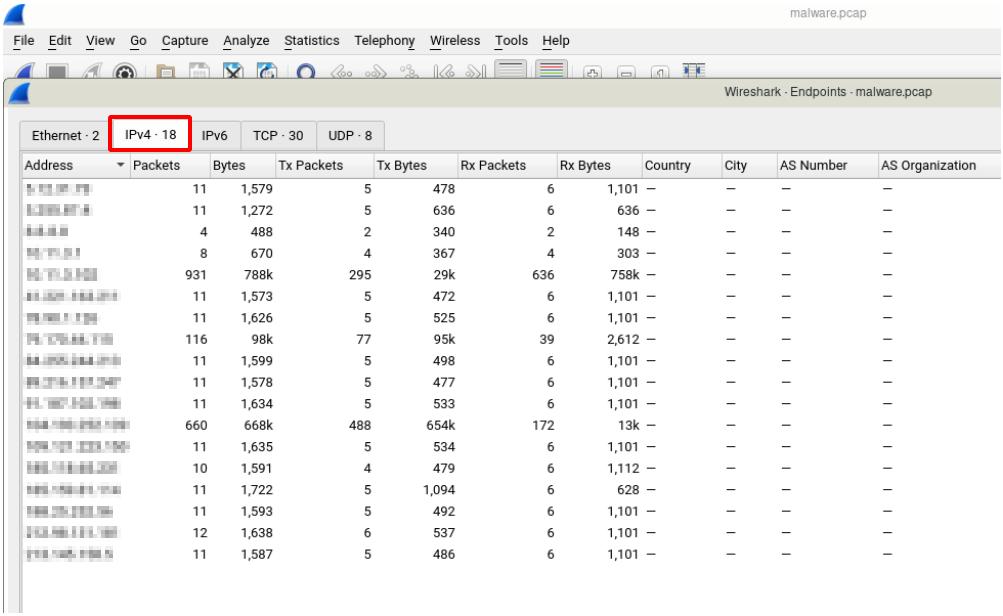Open the Go menu

pos(138,40)
